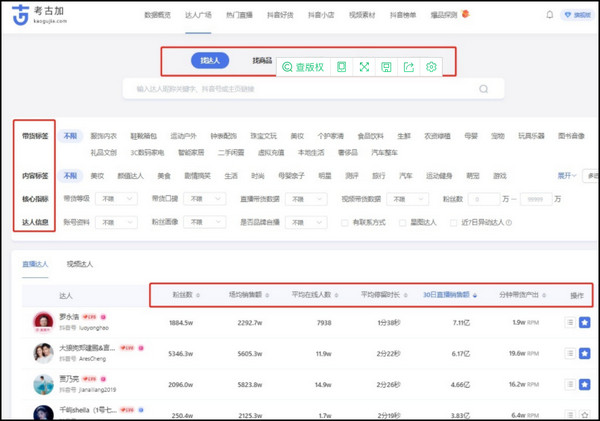Click the share/export icon in floating toolbar
This screenshot has width=600, height=421.
pos(409,67)
